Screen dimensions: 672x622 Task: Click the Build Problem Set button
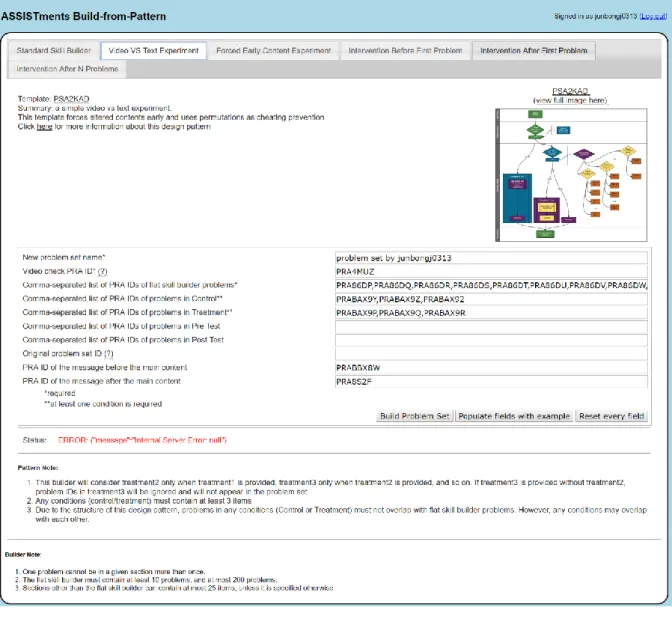[x=415, y=416]
